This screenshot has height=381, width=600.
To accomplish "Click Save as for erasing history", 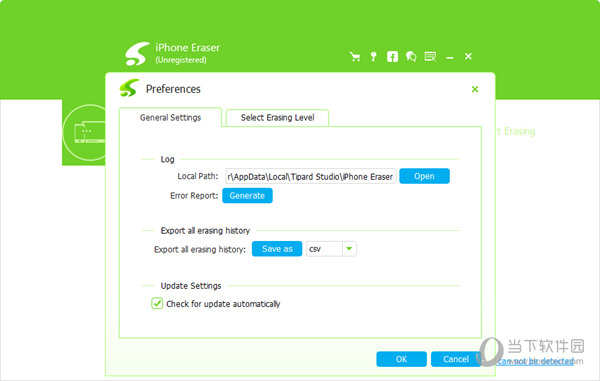I will (277, 249).
